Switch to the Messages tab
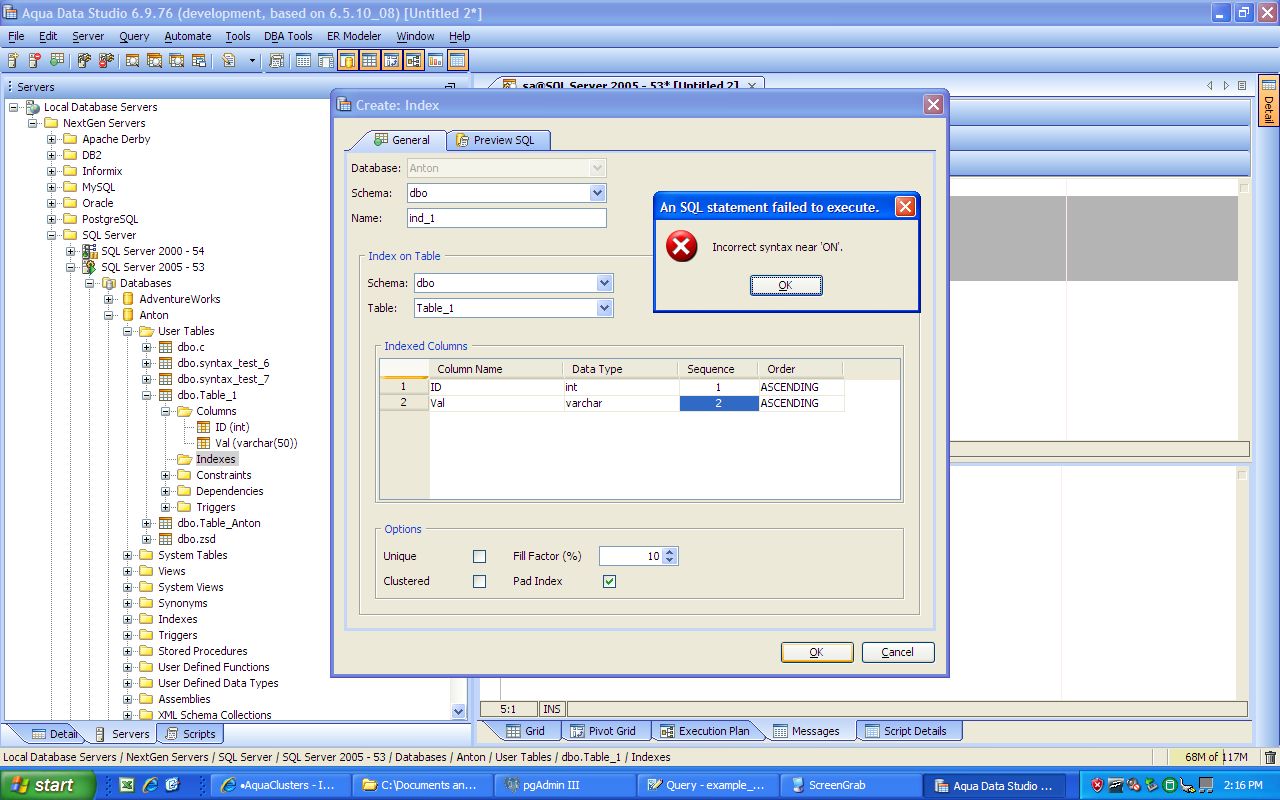 [x=808, y=731]
